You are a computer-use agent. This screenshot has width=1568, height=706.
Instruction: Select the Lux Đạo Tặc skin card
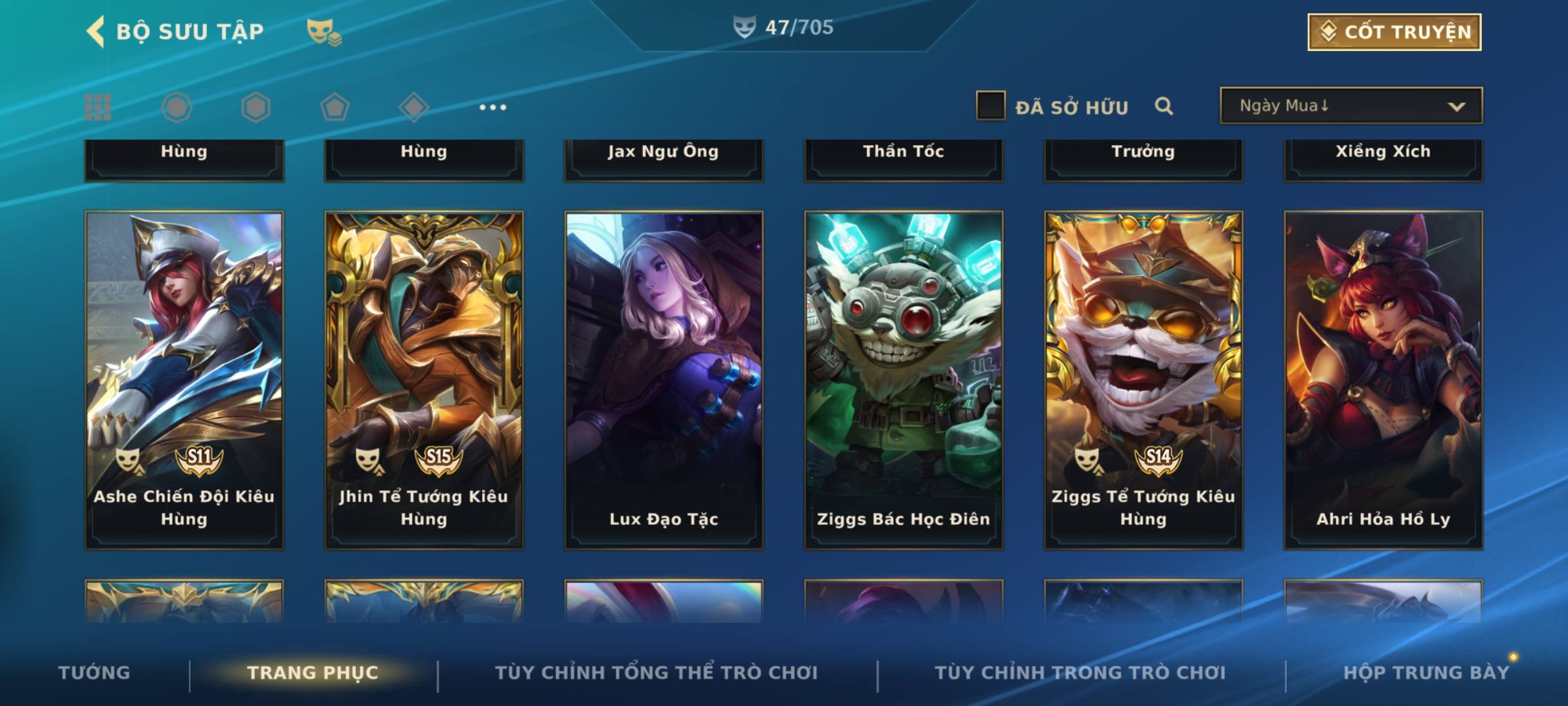664,380
